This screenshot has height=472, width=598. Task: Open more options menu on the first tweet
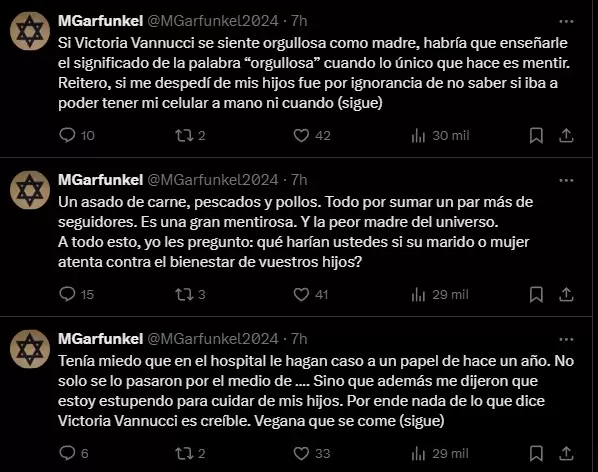[566, 21]
